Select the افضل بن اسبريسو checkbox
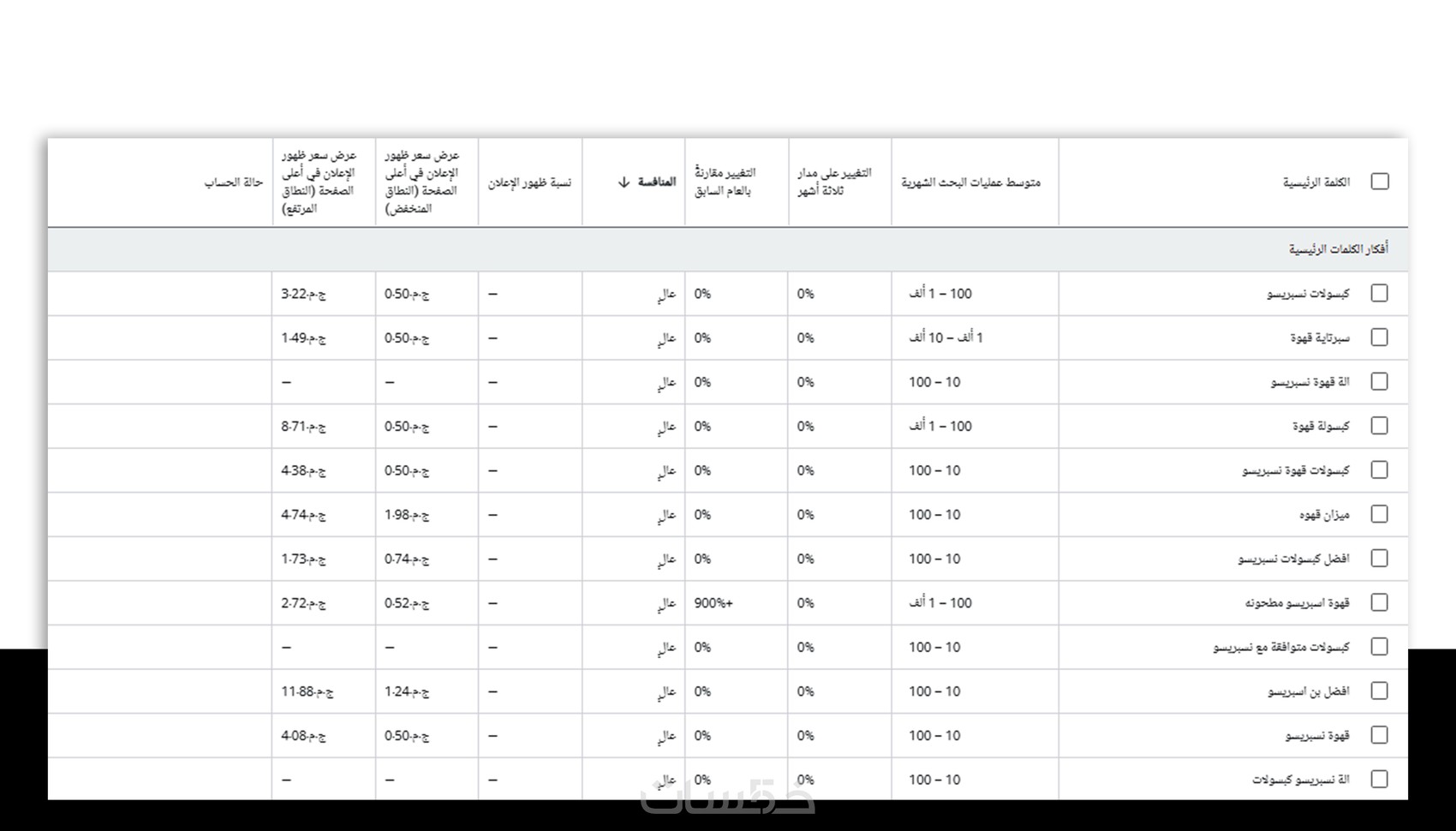Image resolution: width=1456 pixels, height=831 pixels. [x=1379, y=691]
